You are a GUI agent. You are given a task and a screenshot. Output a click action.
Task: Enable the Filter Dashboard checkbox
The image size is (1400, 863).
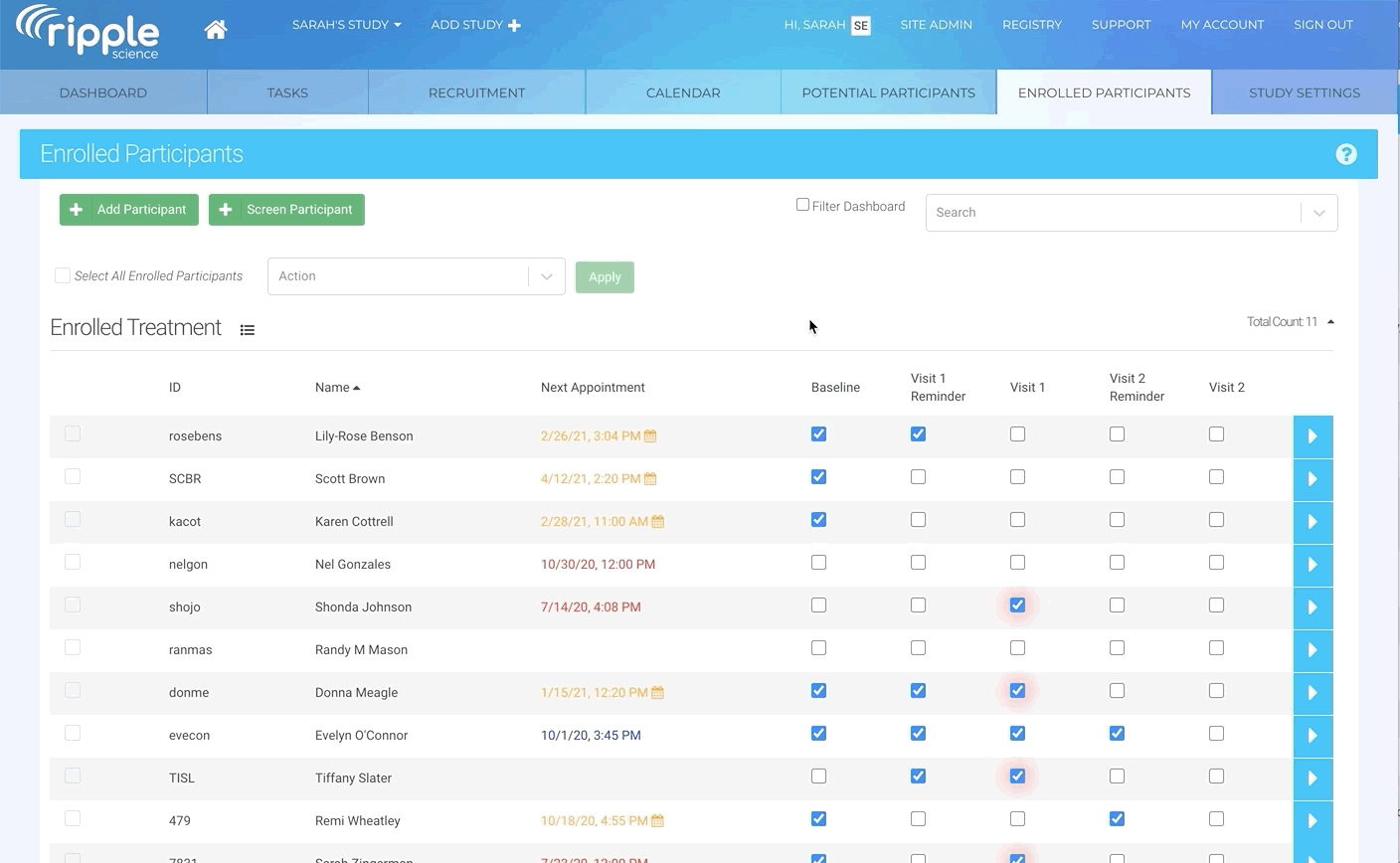(802, 205)
